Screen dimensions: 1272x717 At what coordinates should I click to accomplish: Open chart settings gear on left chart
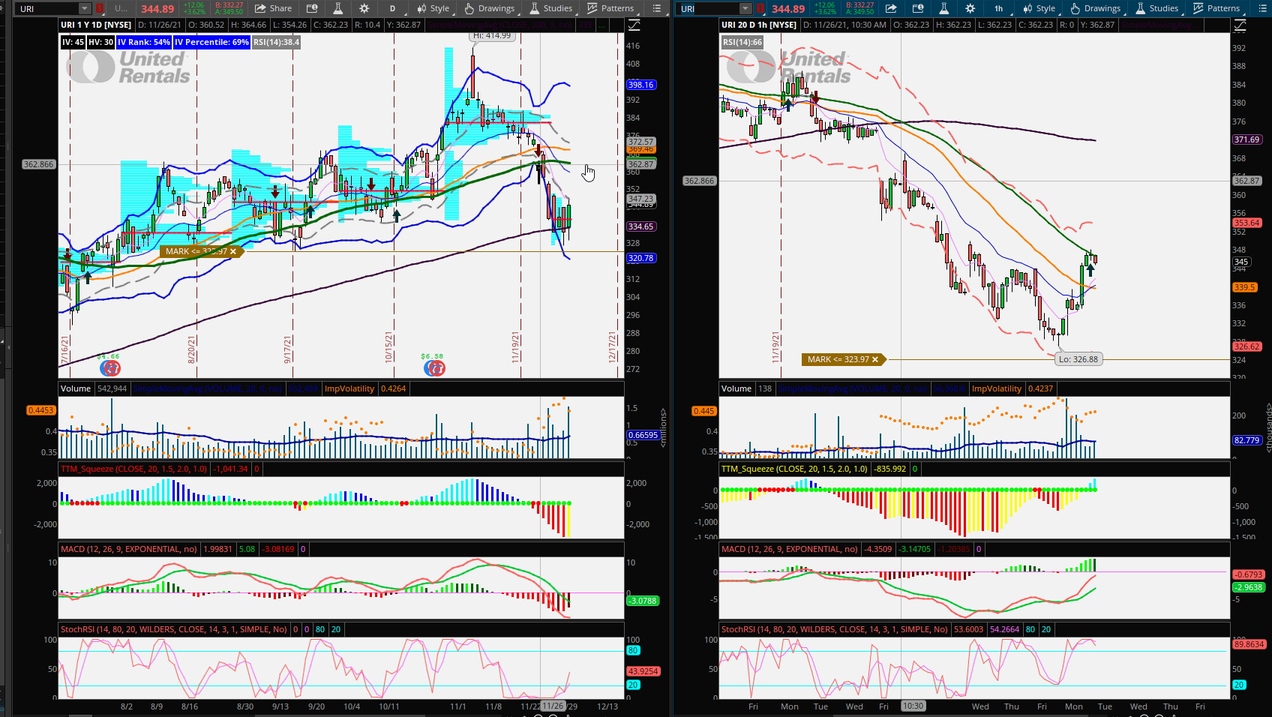(364, 8)
